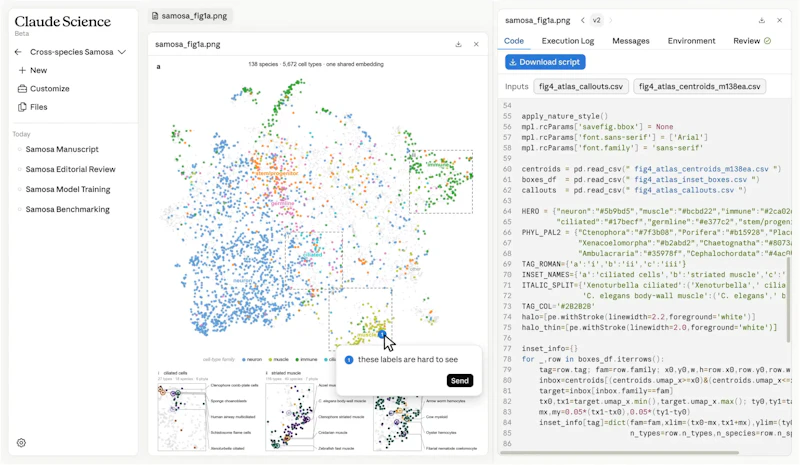Switch to the Execution Log tab
Screen dimensions: 800x465
point(568,41)
